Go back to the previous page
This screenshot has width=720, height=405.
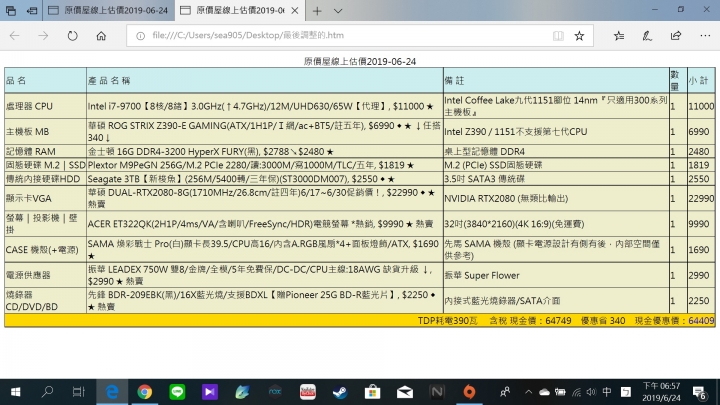pos(15,36)
